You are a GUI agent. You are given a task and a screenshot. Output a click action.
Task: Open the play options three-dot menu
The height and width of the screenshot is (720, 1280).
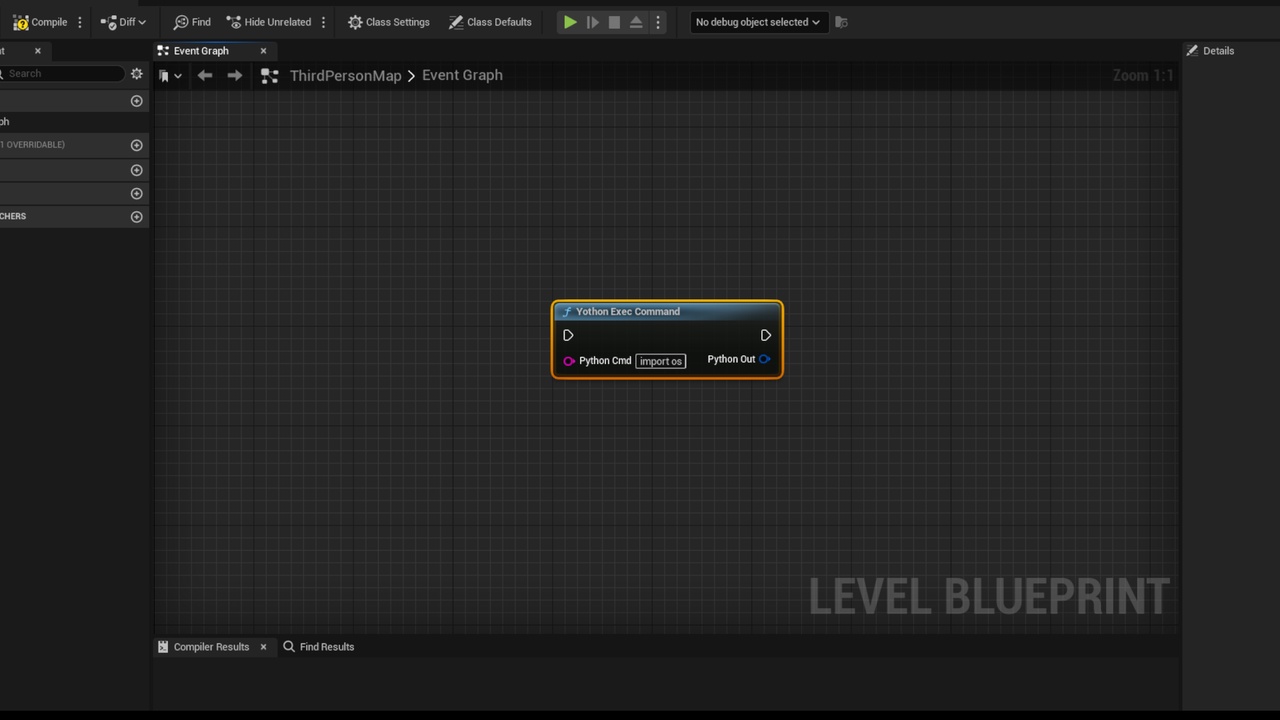pos(658,22)
